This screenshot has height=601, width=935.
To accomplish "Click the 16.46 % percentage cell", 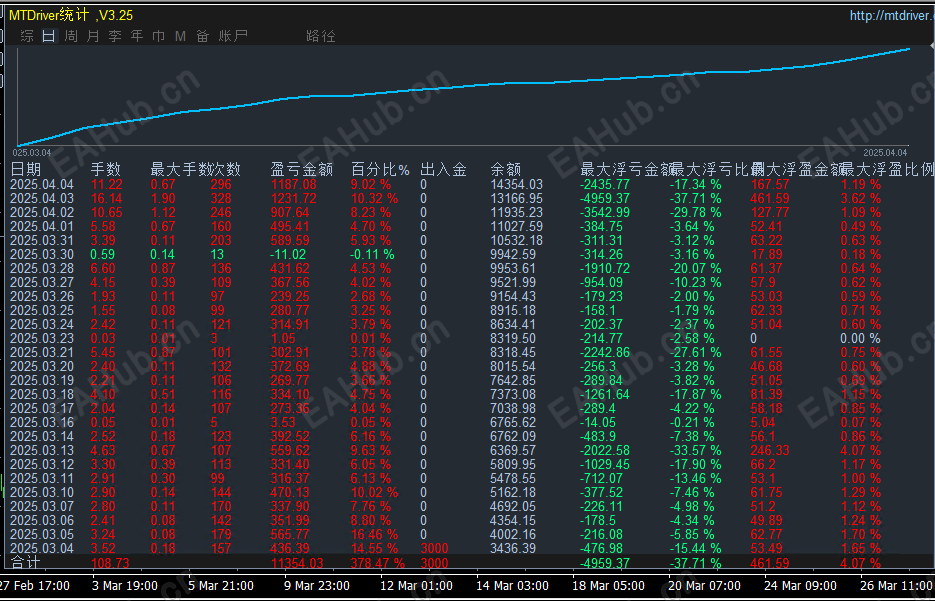I will 374,535.
